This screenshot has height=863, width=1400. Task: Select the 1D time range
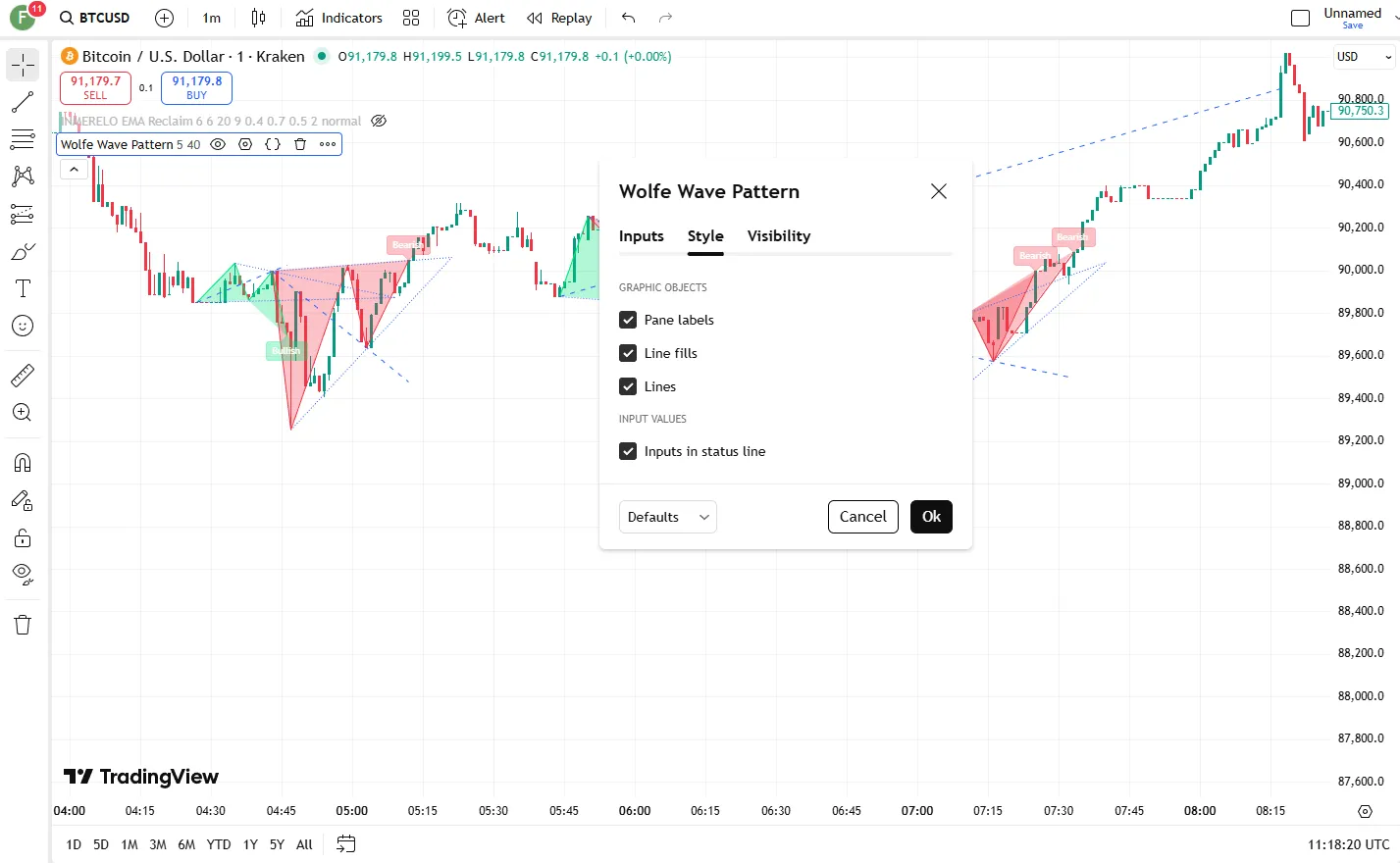[x=74, y=844]
